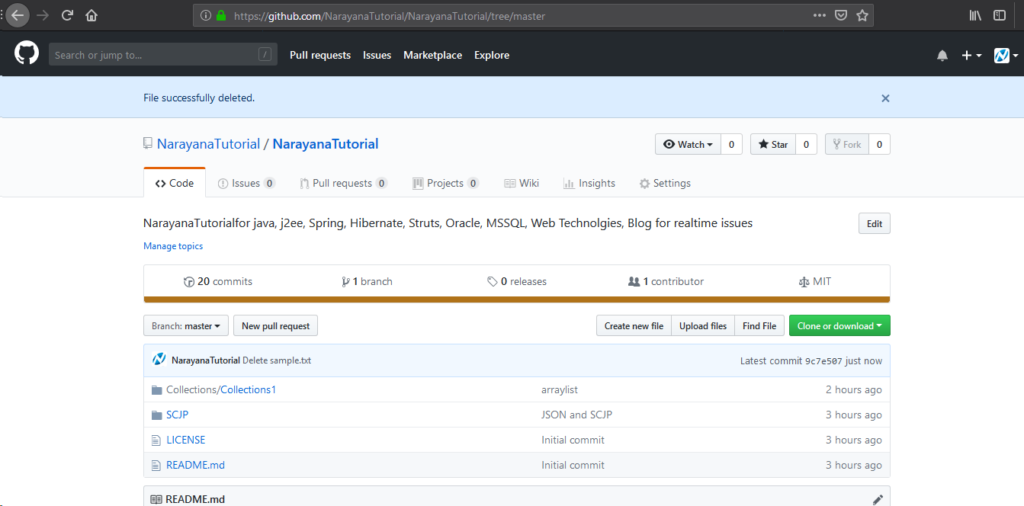
Task: Click the NarayanaTutorial commit author avatar
Action: click(159, 360)
